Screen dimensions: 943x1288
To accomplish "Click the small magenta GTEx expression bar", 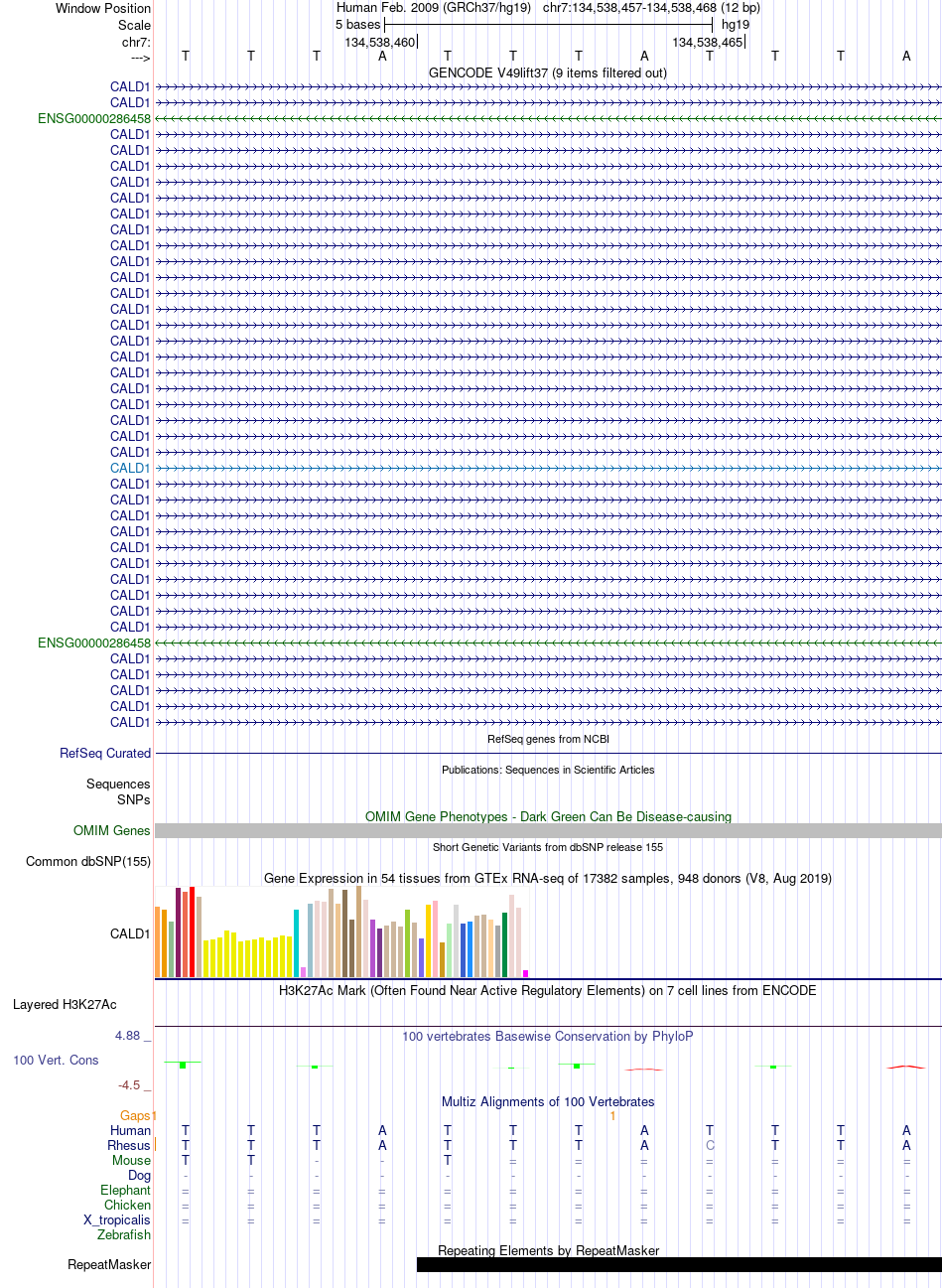I will [525, 973].
